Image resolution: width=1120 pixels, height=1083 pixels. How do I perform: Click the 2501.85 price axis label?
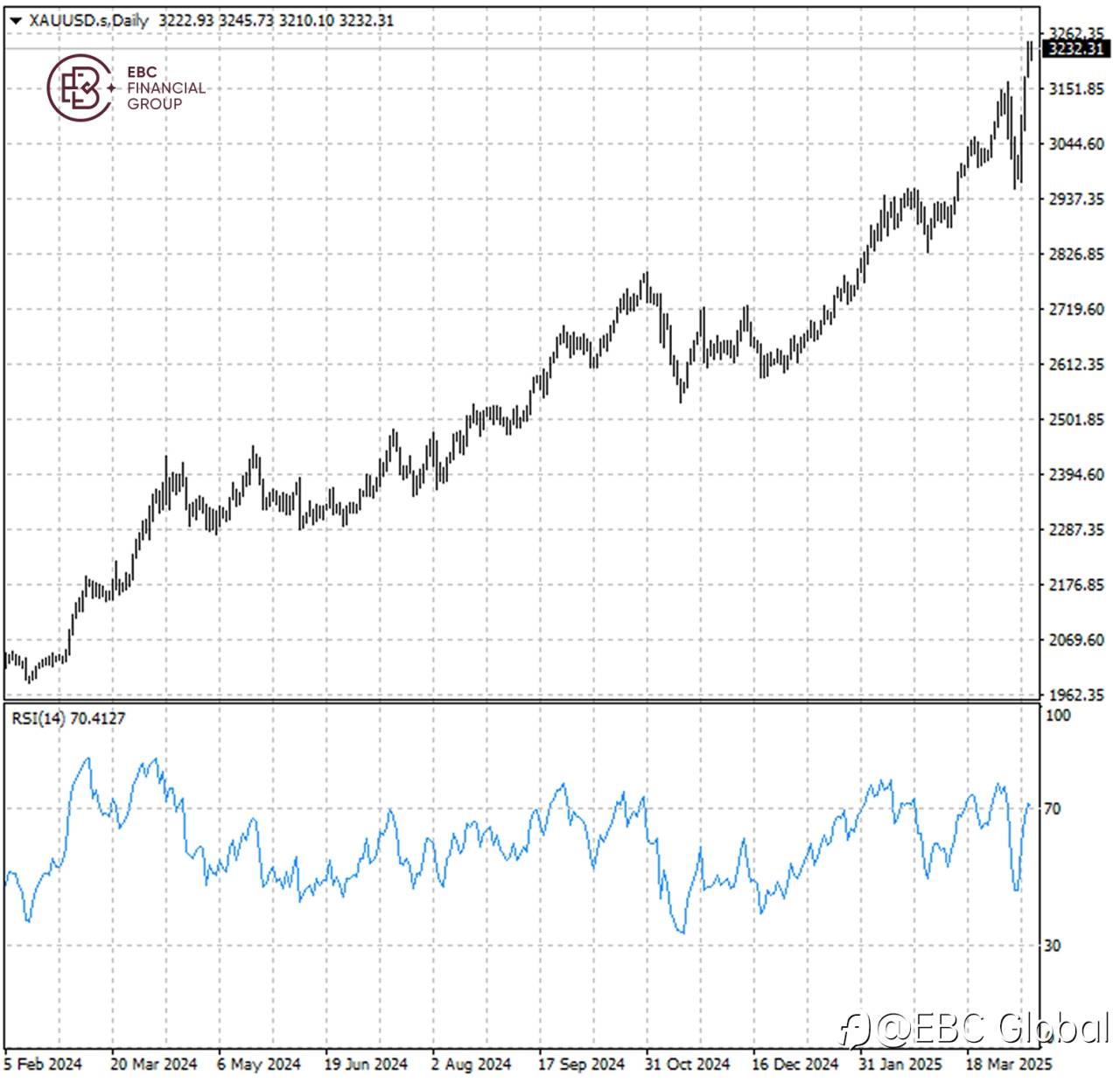coord(1076,419)
